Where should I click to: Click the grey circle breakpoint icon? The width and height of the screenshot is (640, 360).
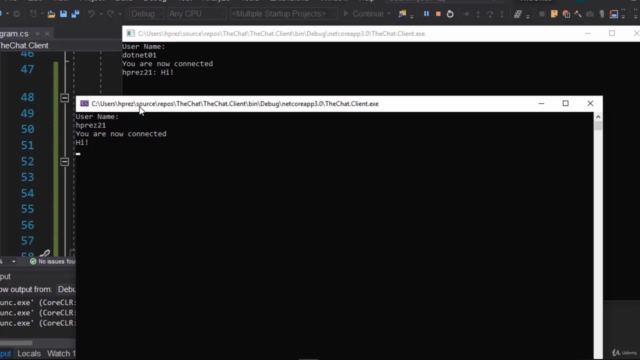[x=542, y=14]
